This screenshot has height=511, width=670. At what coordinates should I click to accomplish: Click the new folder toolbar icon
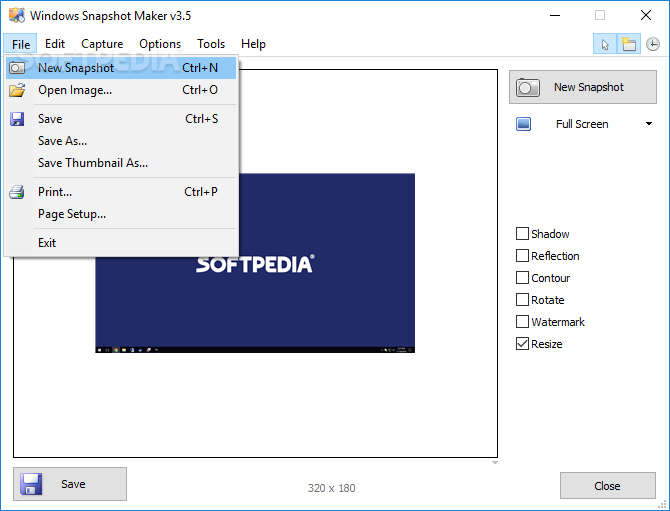pos(629,44)
